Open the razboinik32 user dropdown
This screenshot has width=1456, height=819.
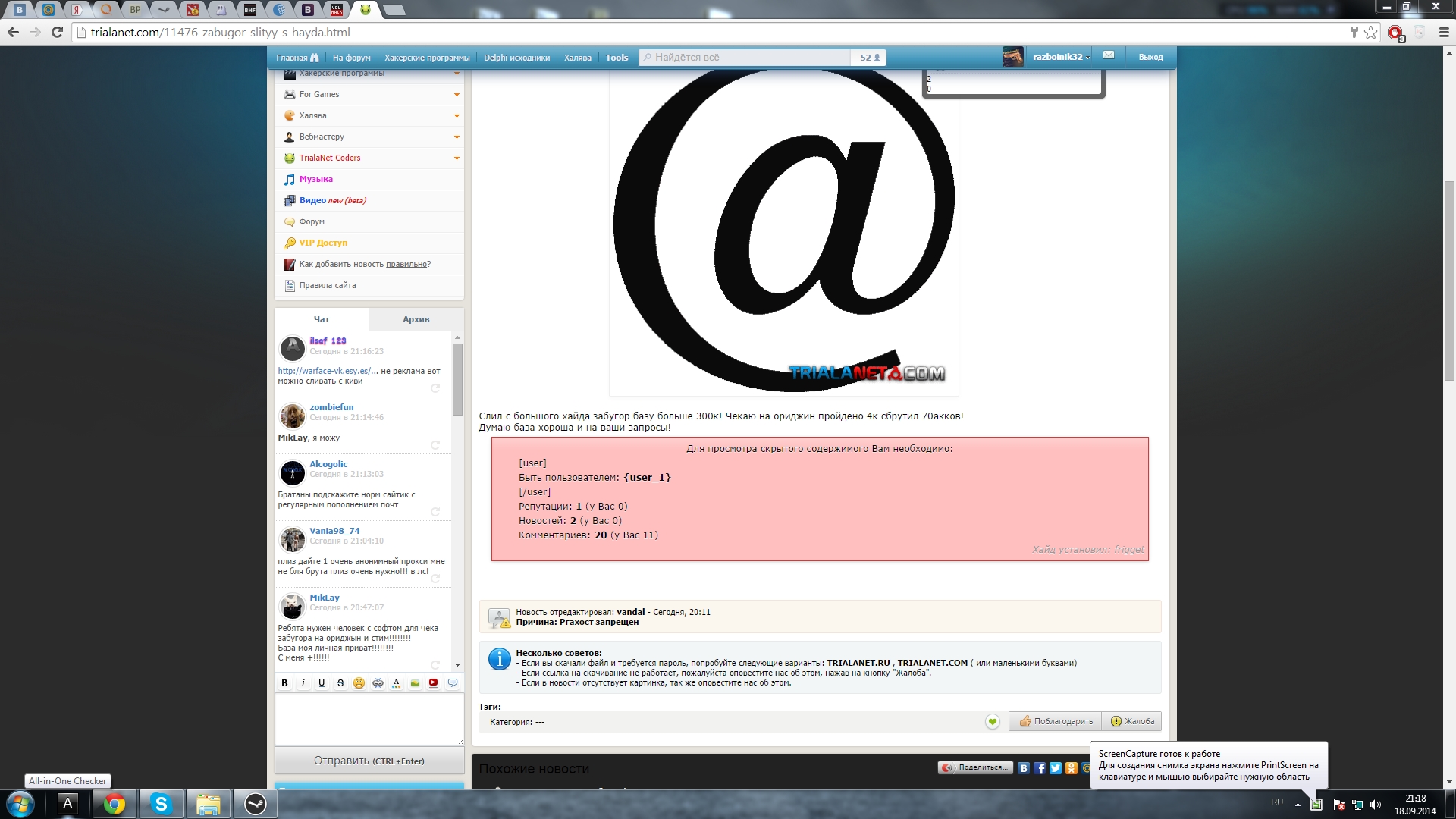[x=1061, y=57]
